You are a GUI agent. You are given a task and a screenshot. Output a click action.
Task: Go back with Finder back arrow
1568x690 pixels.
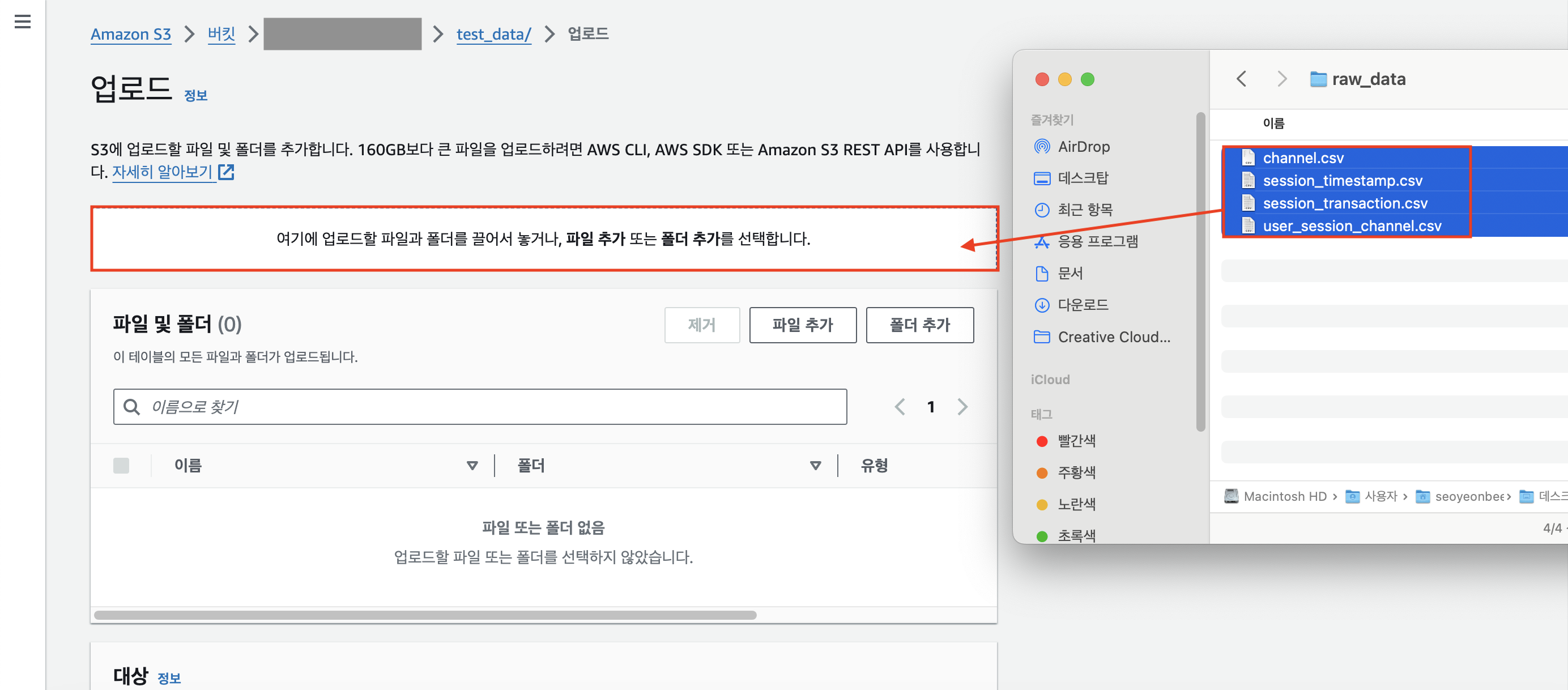point(1242,79)
